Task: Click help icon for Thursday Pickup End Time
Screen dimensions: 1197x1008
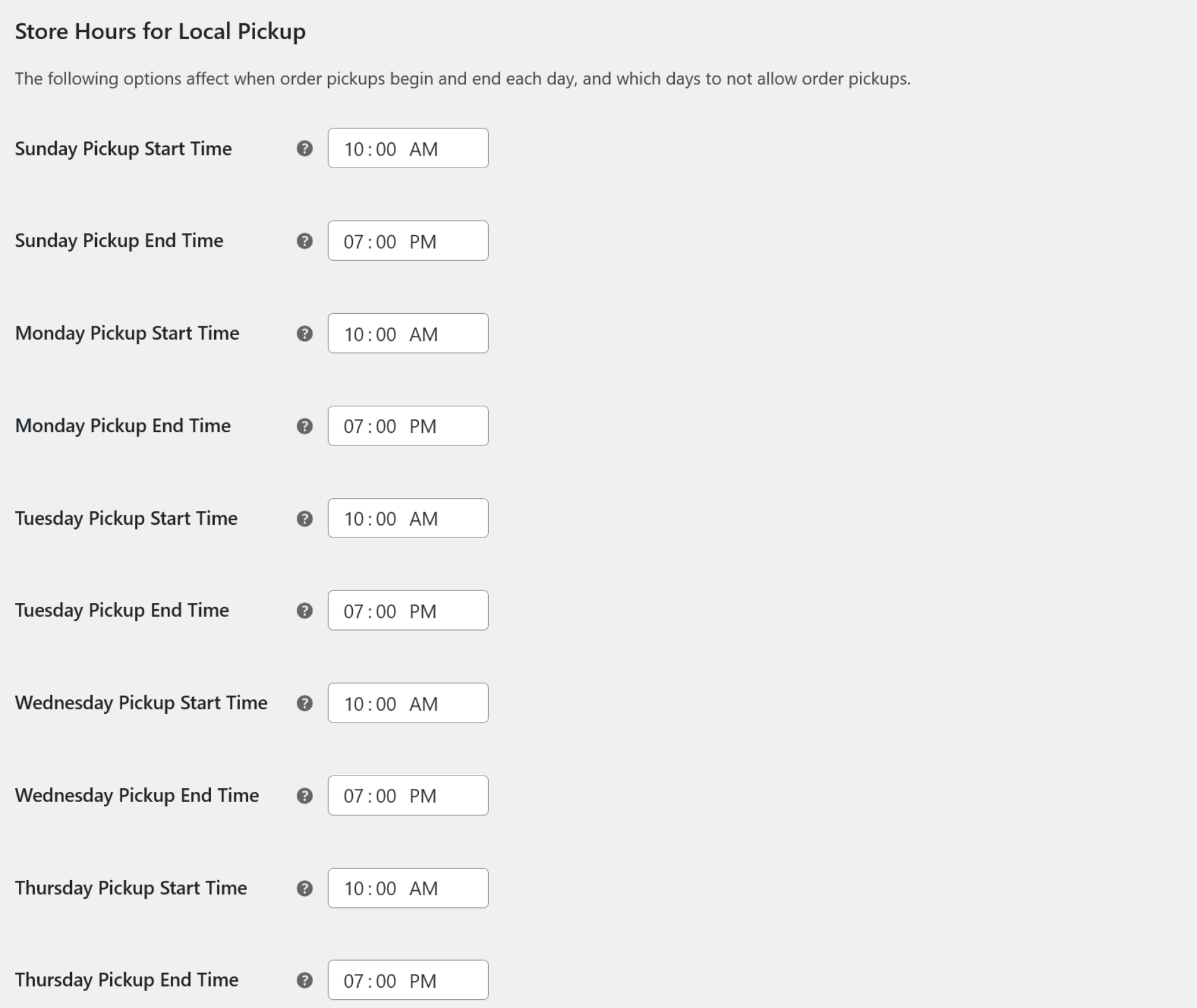Action: pyautogui.click(x=304, y=981)
